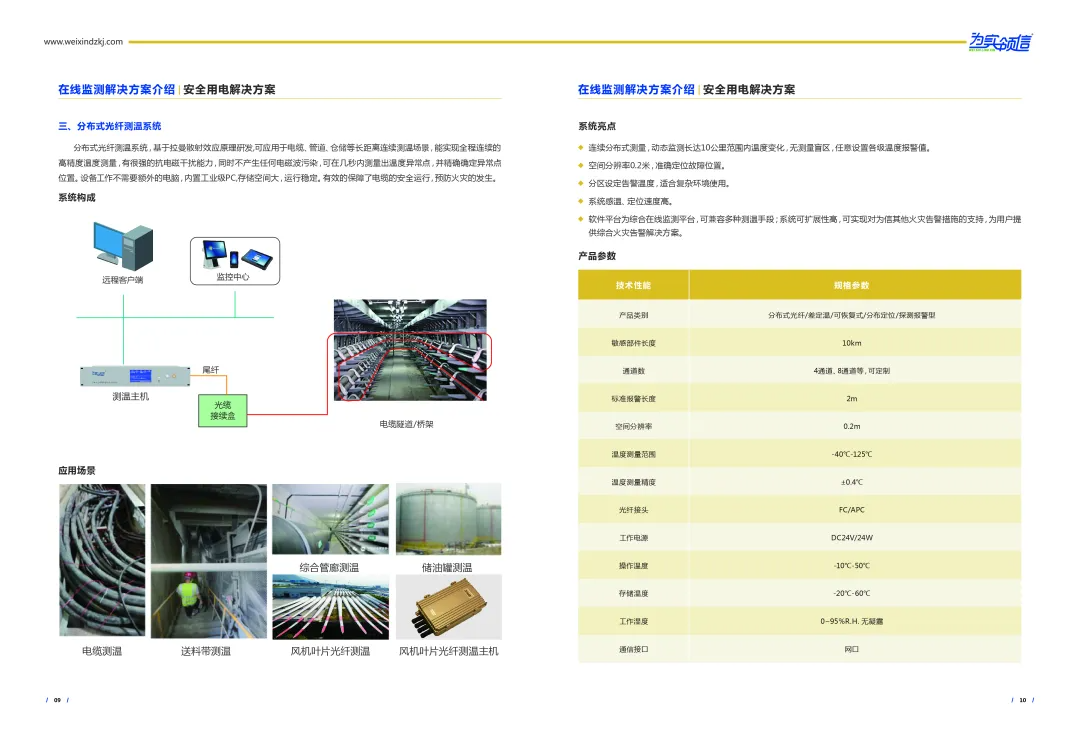Click the 敏感部件长度 10km table row
The width and height of the screenshot is (1080, 738).
coord(799,343)
